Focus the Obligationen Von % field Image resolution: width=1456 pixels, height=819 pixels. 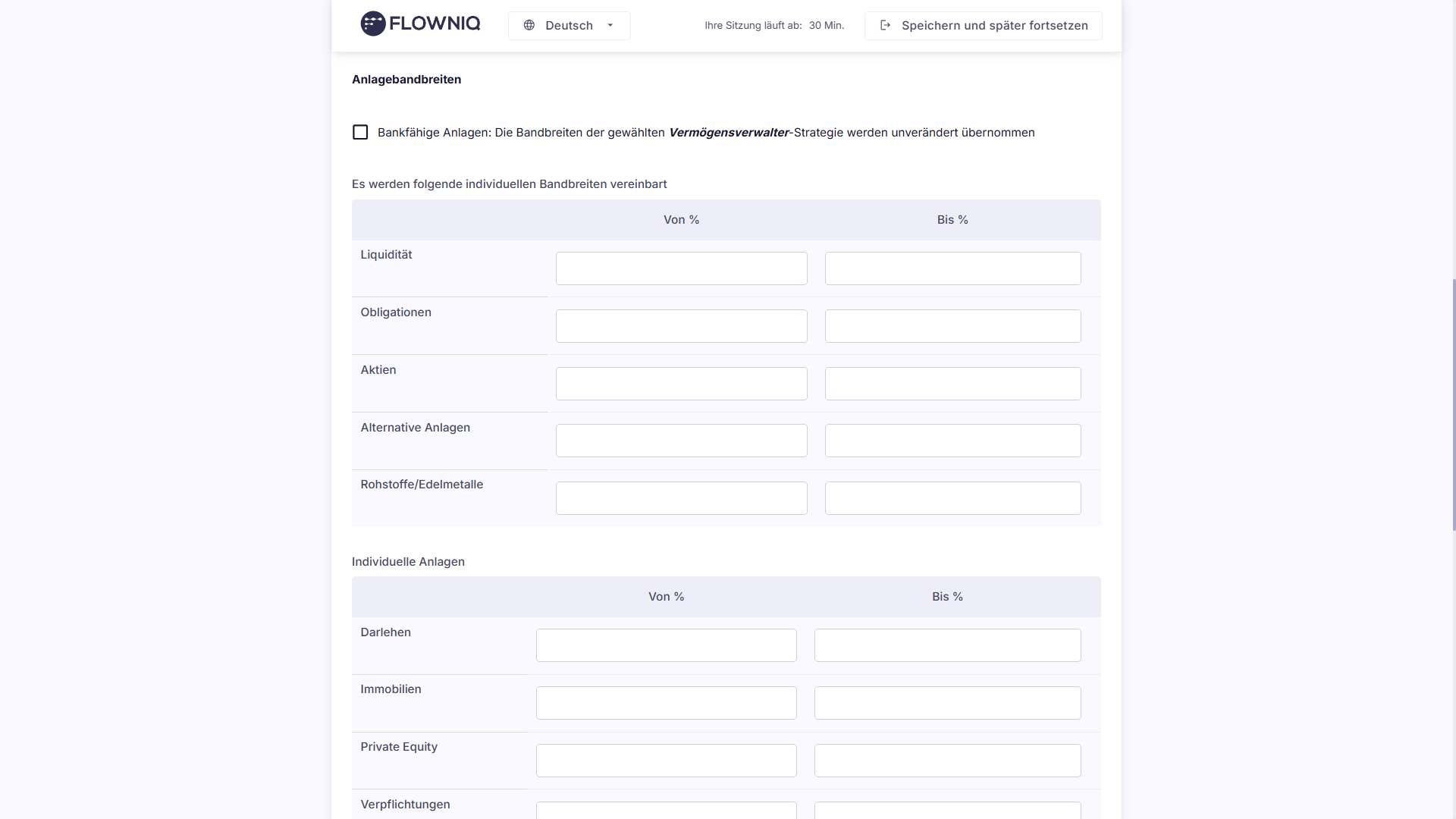pos(681,326)
